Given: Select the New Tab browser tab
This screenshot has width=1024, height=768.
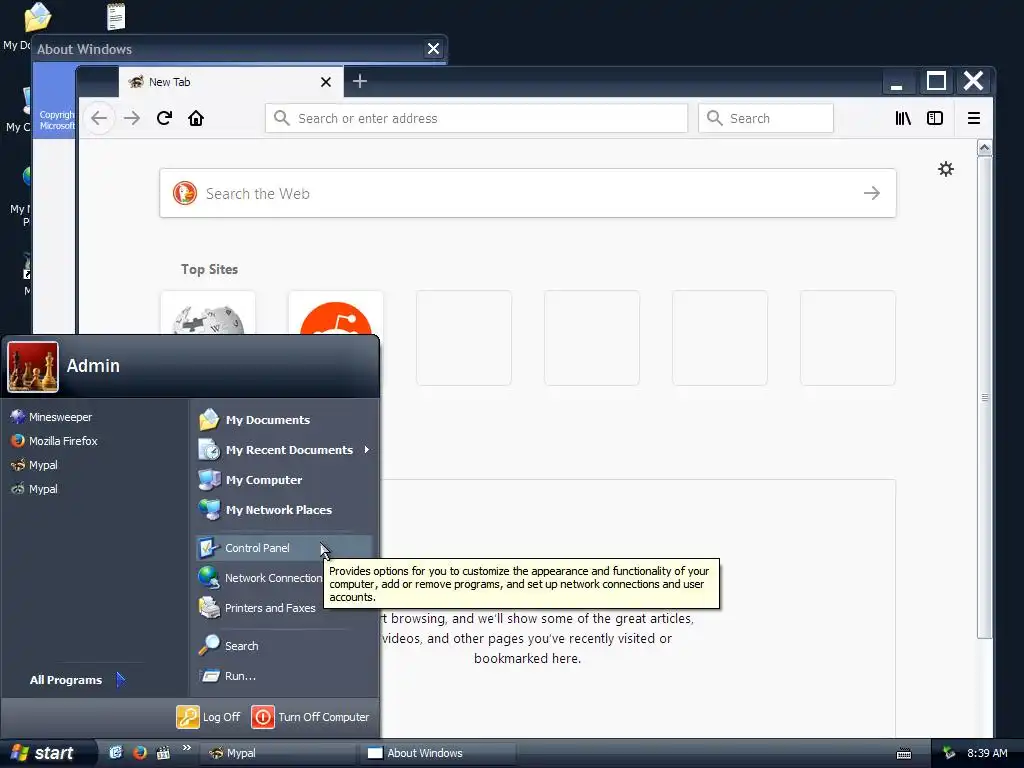Looking at the screenshot, I should tap(231, 82).
